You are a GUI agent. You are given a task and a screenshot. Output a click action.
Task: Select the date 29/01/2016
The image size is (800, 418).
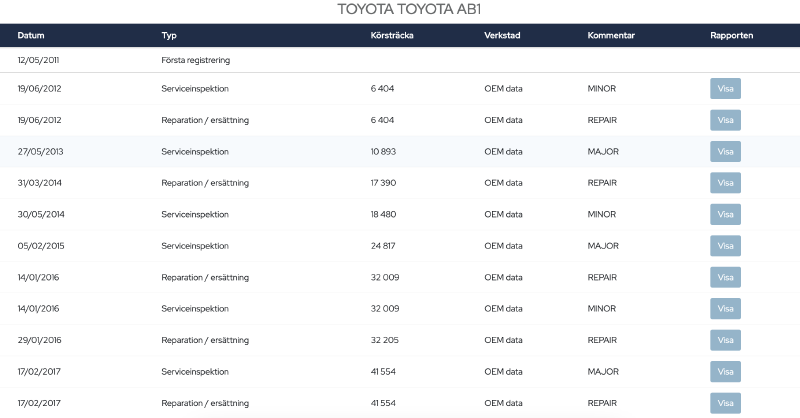pos(39,340)
